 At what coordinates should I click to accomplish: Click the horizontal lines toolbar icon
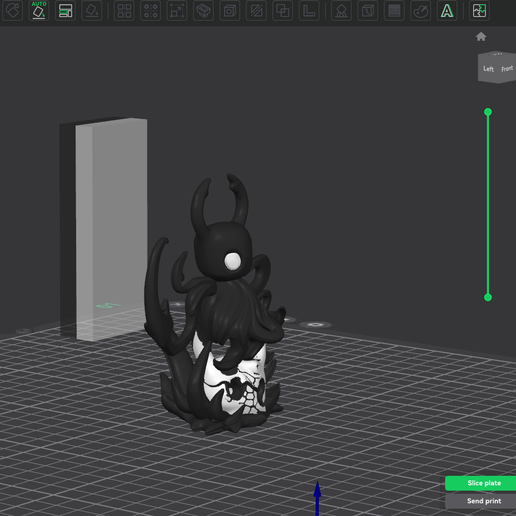[394, 11]
